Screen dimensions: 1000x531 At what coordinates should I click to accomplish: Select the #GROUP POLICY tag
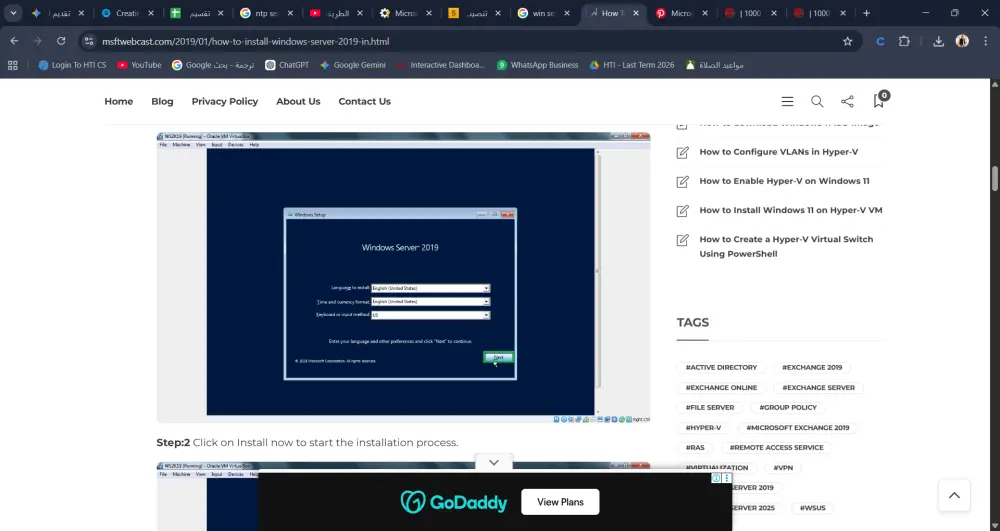pos(788,407)
